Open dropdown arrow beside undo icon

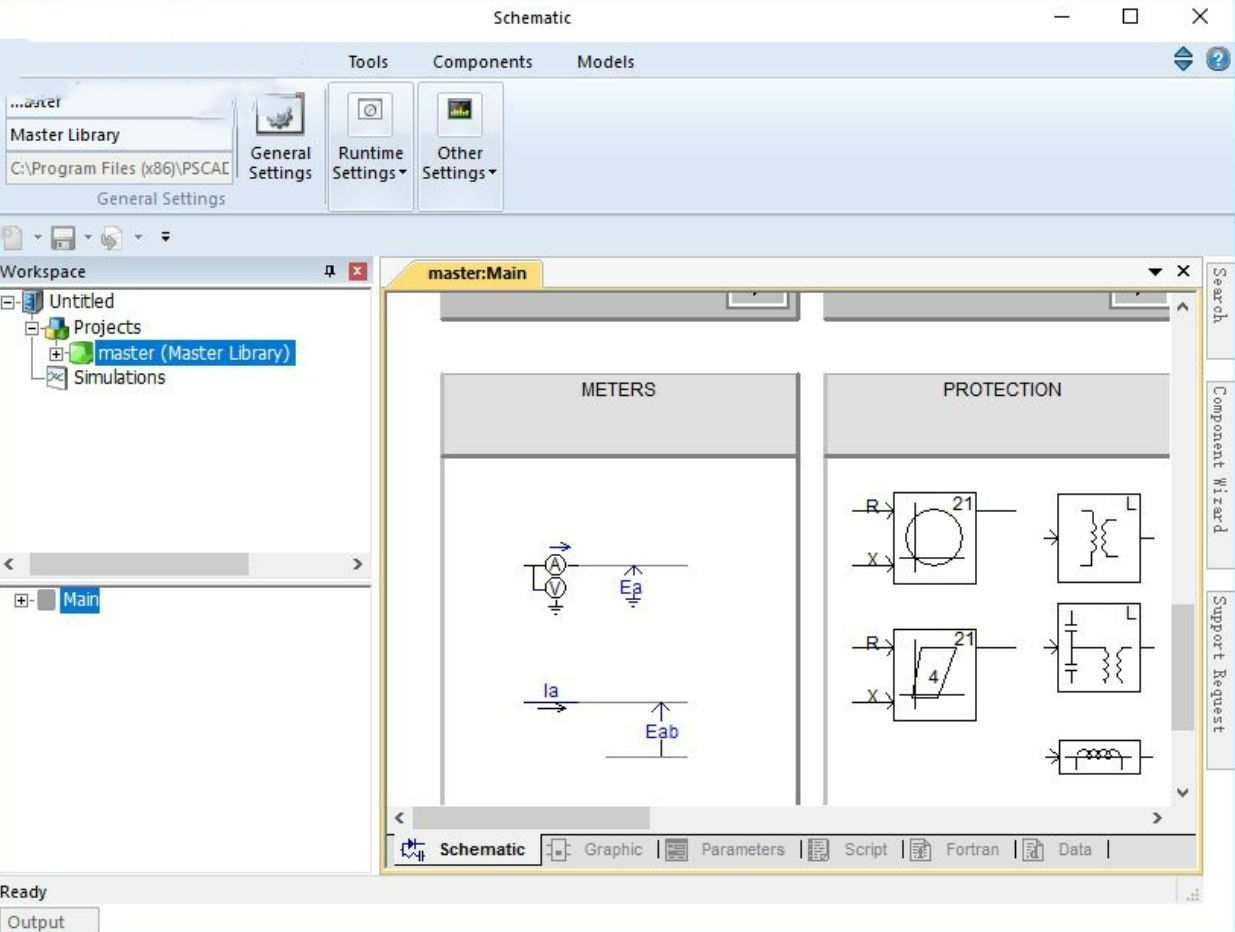coord(138,238)
